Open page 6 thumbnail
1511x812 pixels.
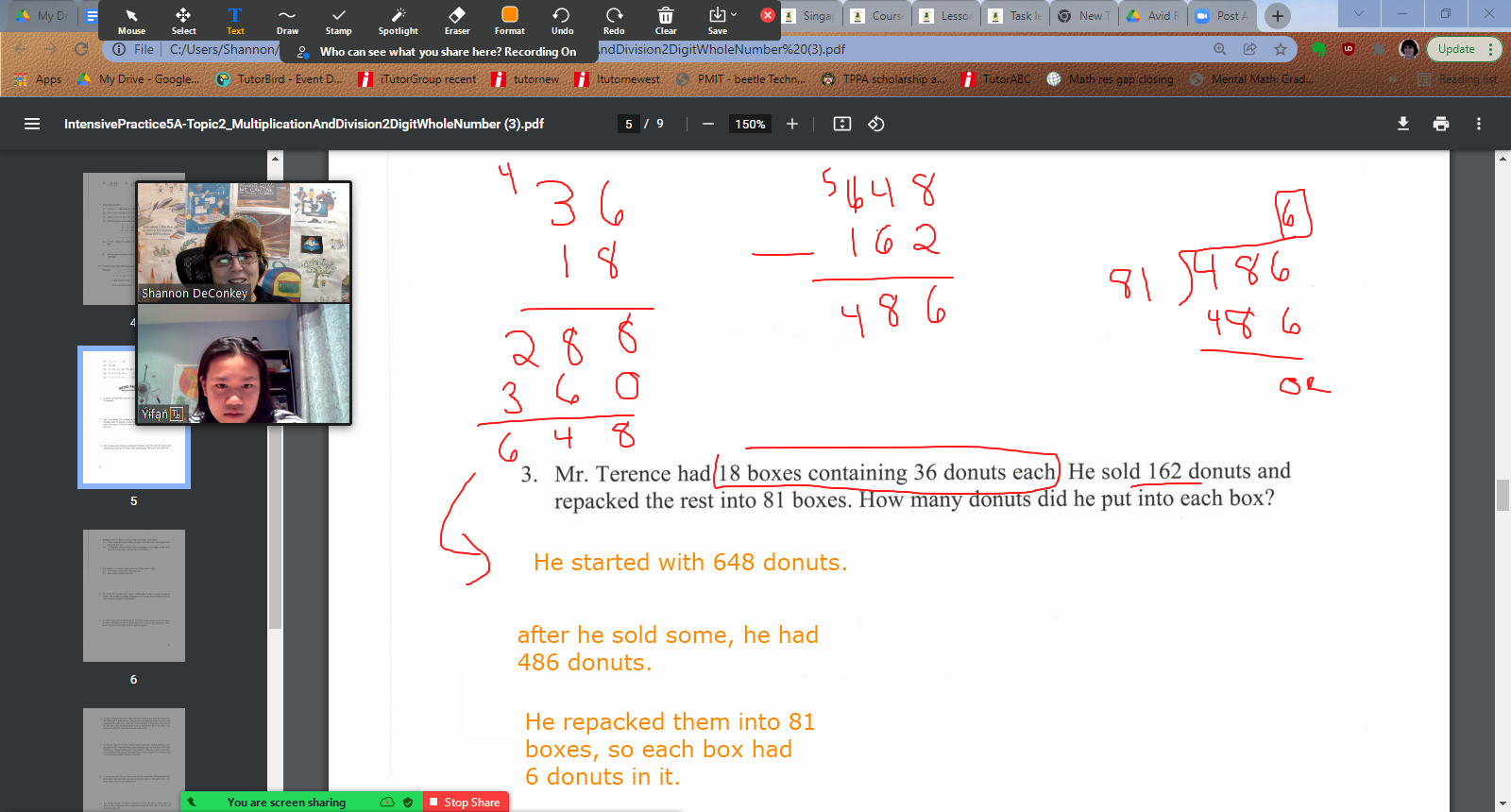pos(134,596)
